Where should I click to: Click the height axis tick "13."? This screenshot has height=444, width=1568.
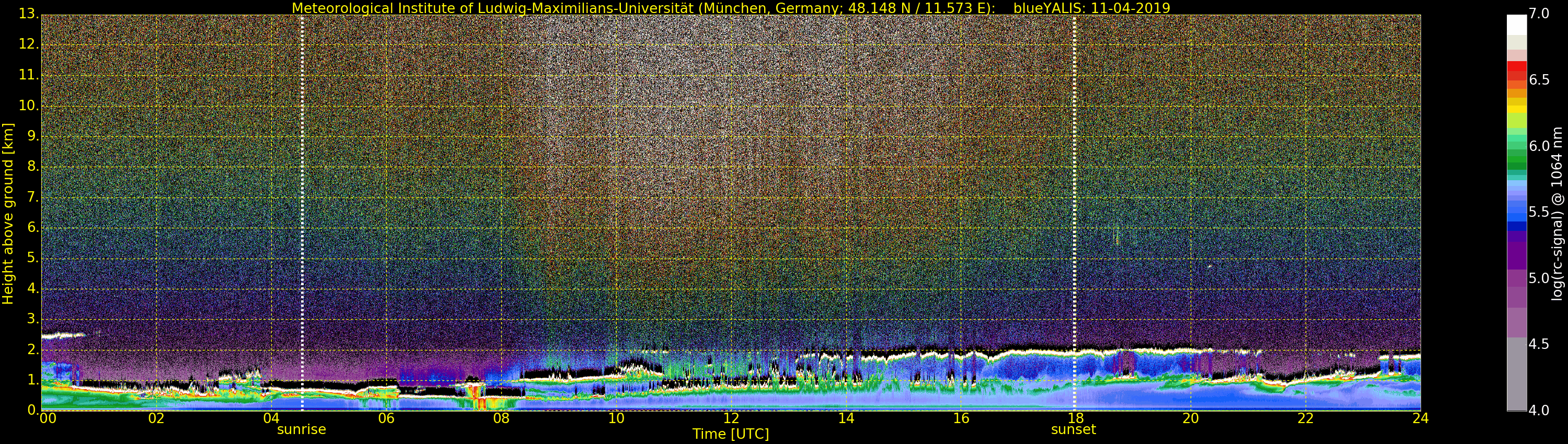29,15
